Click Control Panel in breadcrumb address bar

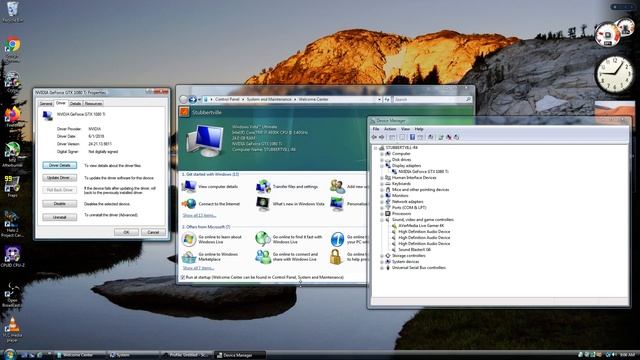[227, 99]
